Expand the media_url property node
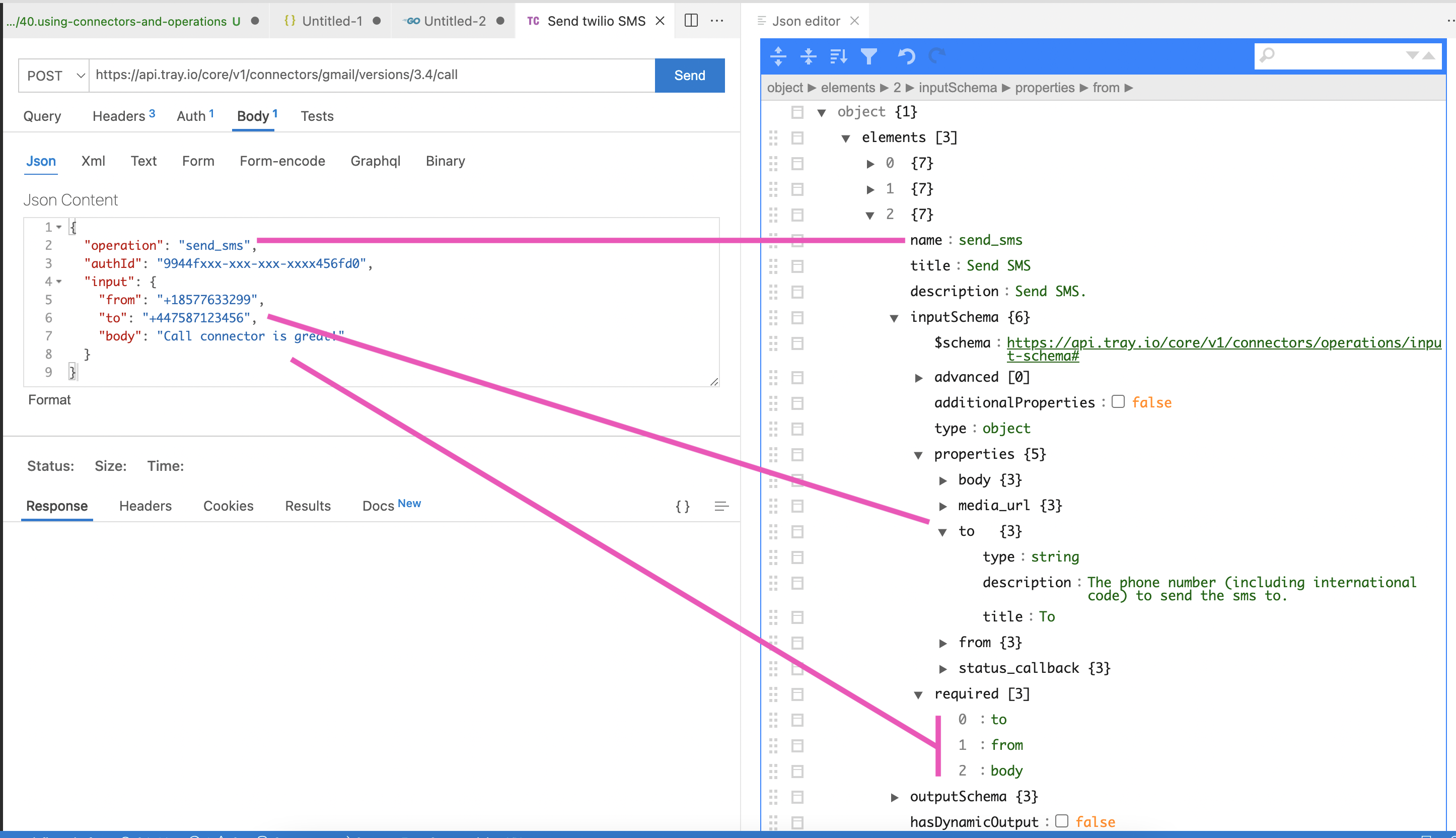This screenshot has width=1456, height=838. pyautogui.click(x=943, y=506)
